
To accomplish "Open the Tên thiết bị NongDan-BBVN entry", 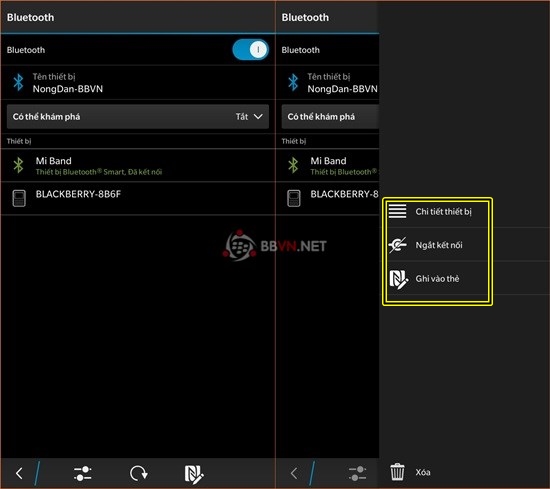I will [138, 83].
